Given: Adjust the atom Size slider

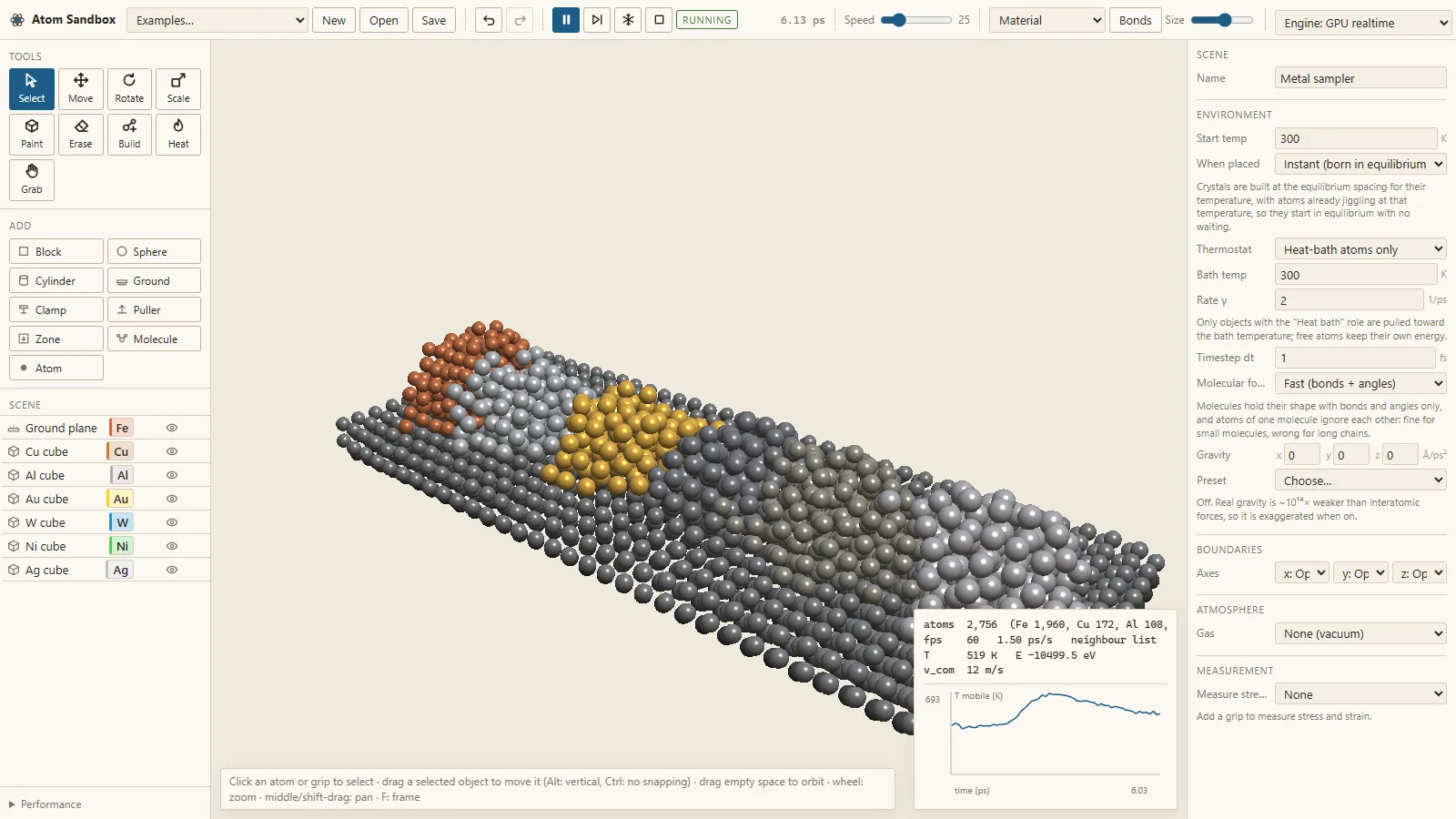Looking at the screenshot, I should (x=1222, y=20).
